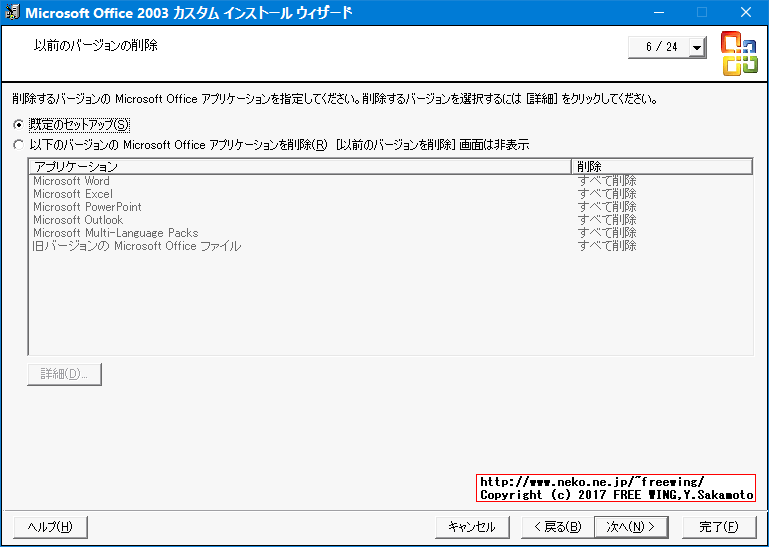Screen dimensions: 769x547
Task: Select the 旧バージョンの Microsoft Office ファイル row
Action: 390,246
